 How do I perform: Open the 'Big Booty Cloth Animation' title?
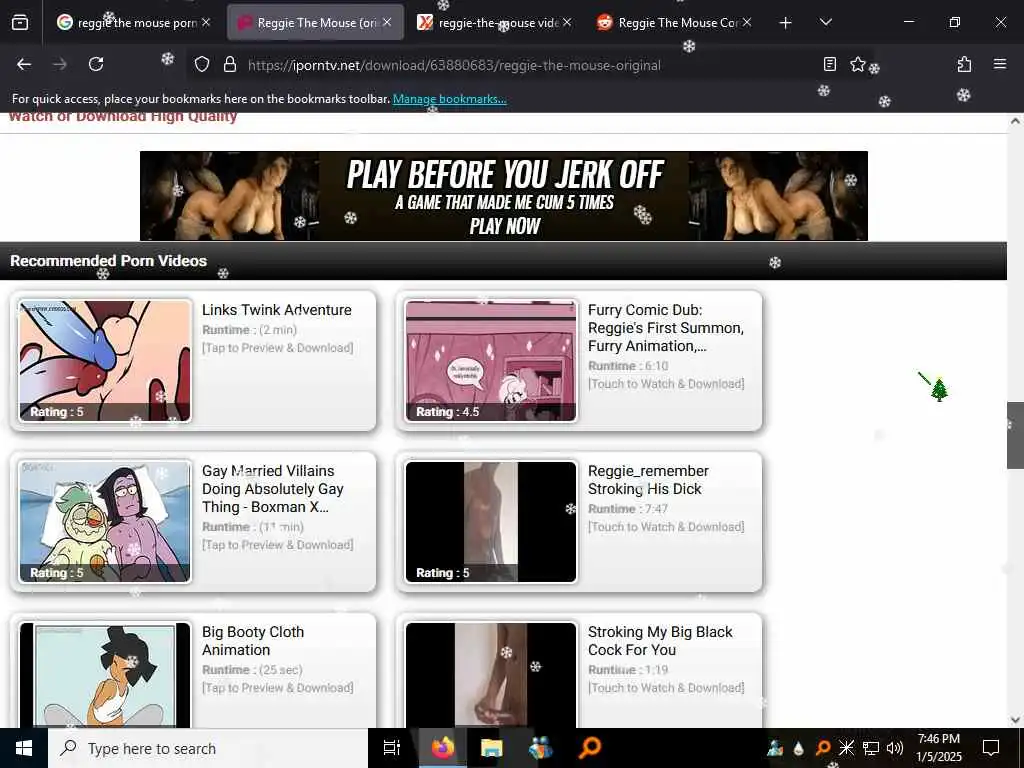(x=253, y=641)
